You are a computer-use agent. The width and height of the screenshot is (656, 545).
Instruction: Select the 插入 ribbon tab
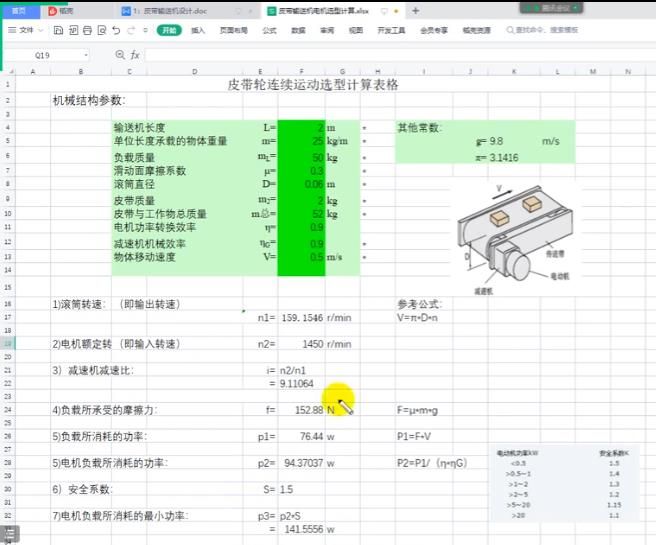[x=198, y=30]
